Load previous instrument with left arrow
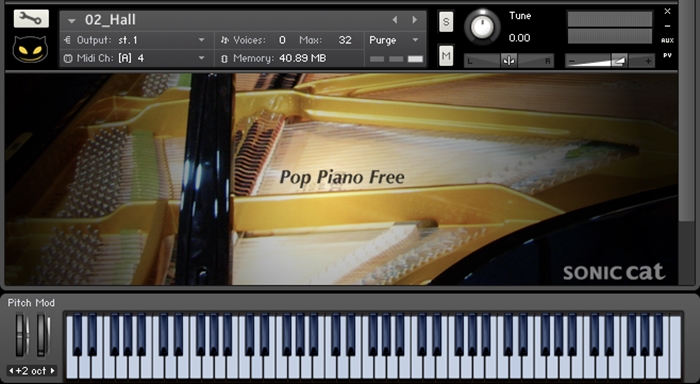Screen dimensions: 700x384 tap(395, 20)
